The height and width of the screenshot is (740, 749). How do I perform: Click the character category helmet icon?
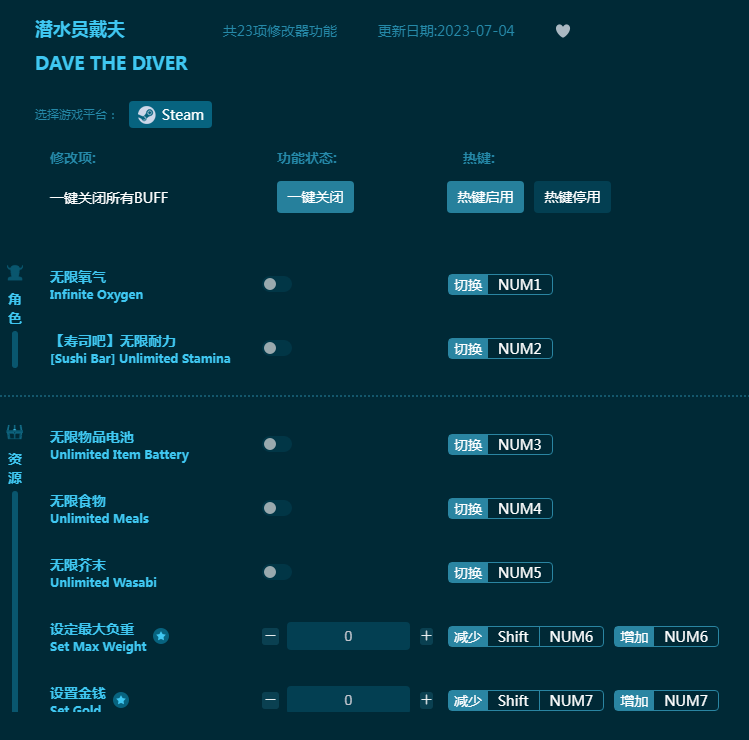15,273
